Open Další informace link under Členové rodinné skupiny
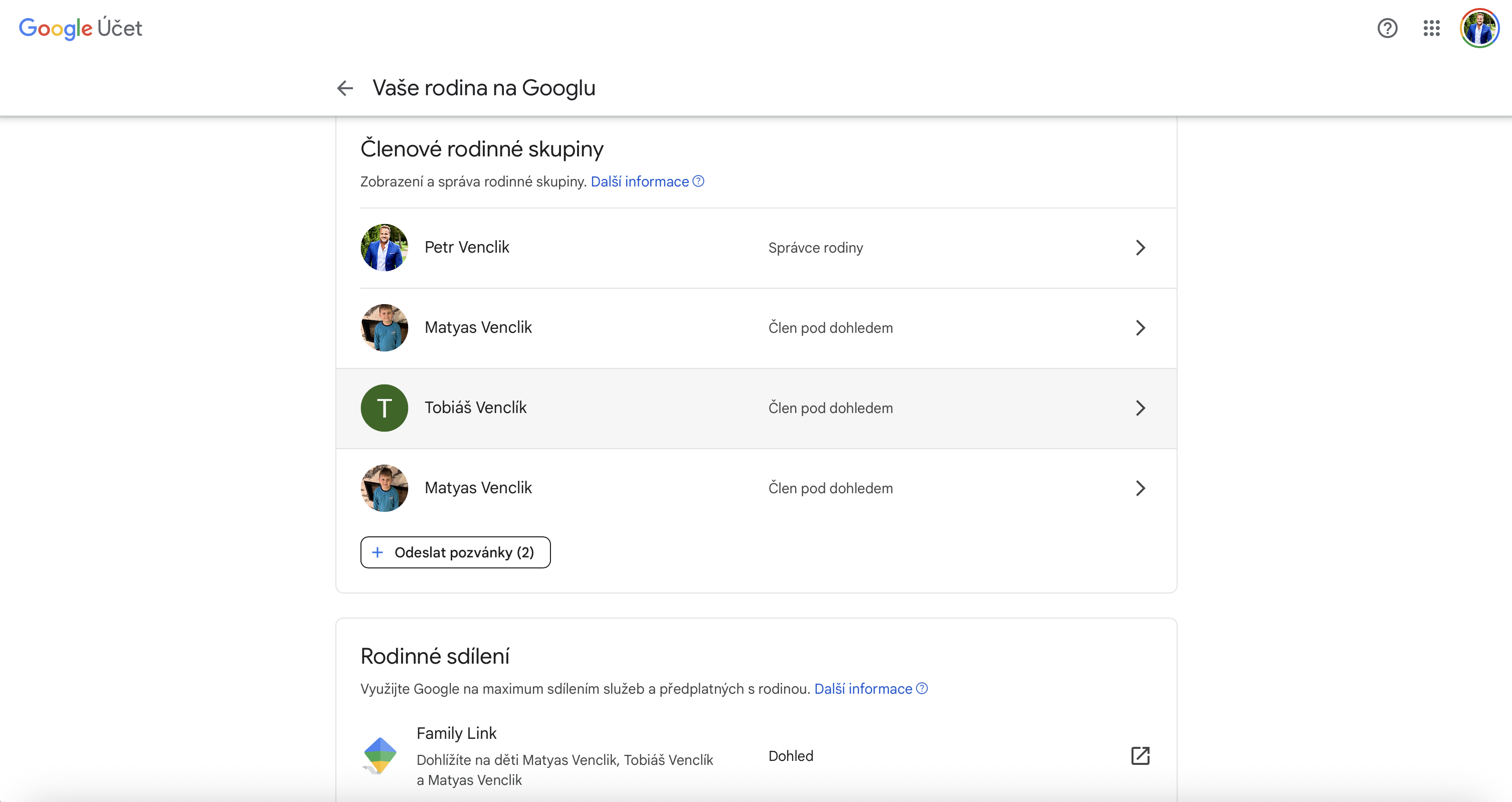Image resolution: width=1512 pixels, height=802 pixels. point(639,182)
